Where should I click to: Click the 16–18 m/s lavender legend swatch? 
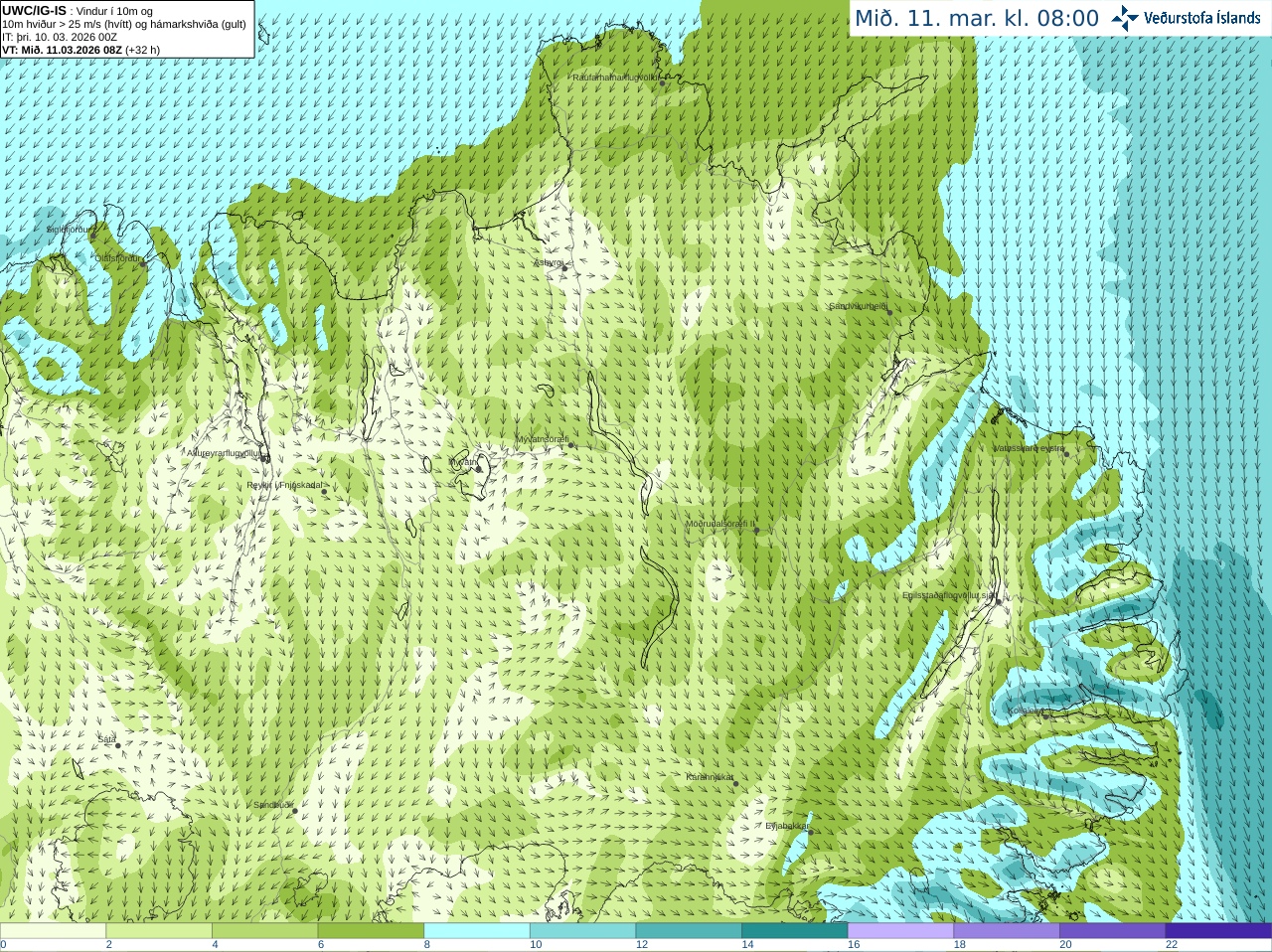click(x=900, y=931)
